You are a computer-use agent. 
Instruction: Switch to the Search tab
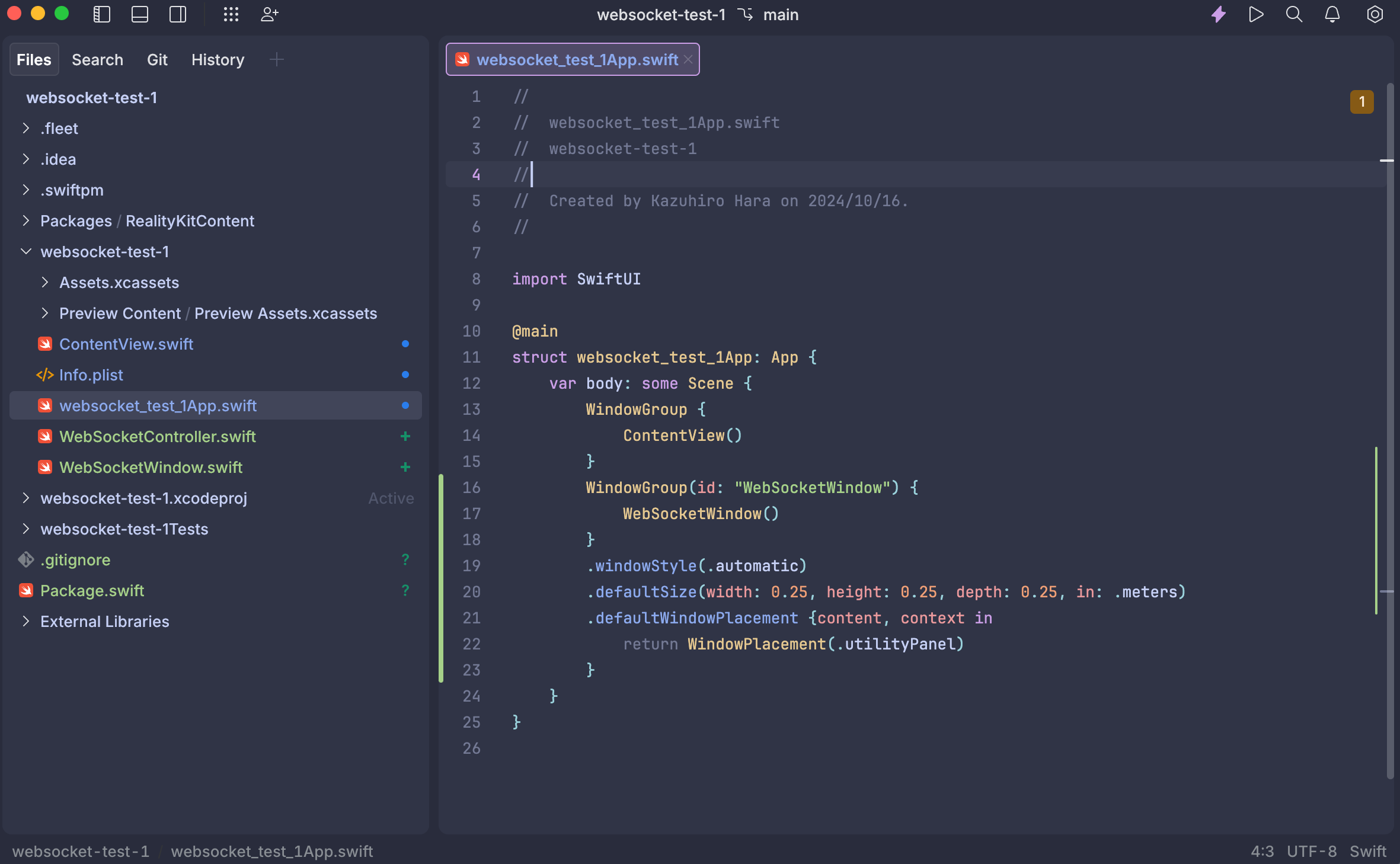[x=97, y=59]
